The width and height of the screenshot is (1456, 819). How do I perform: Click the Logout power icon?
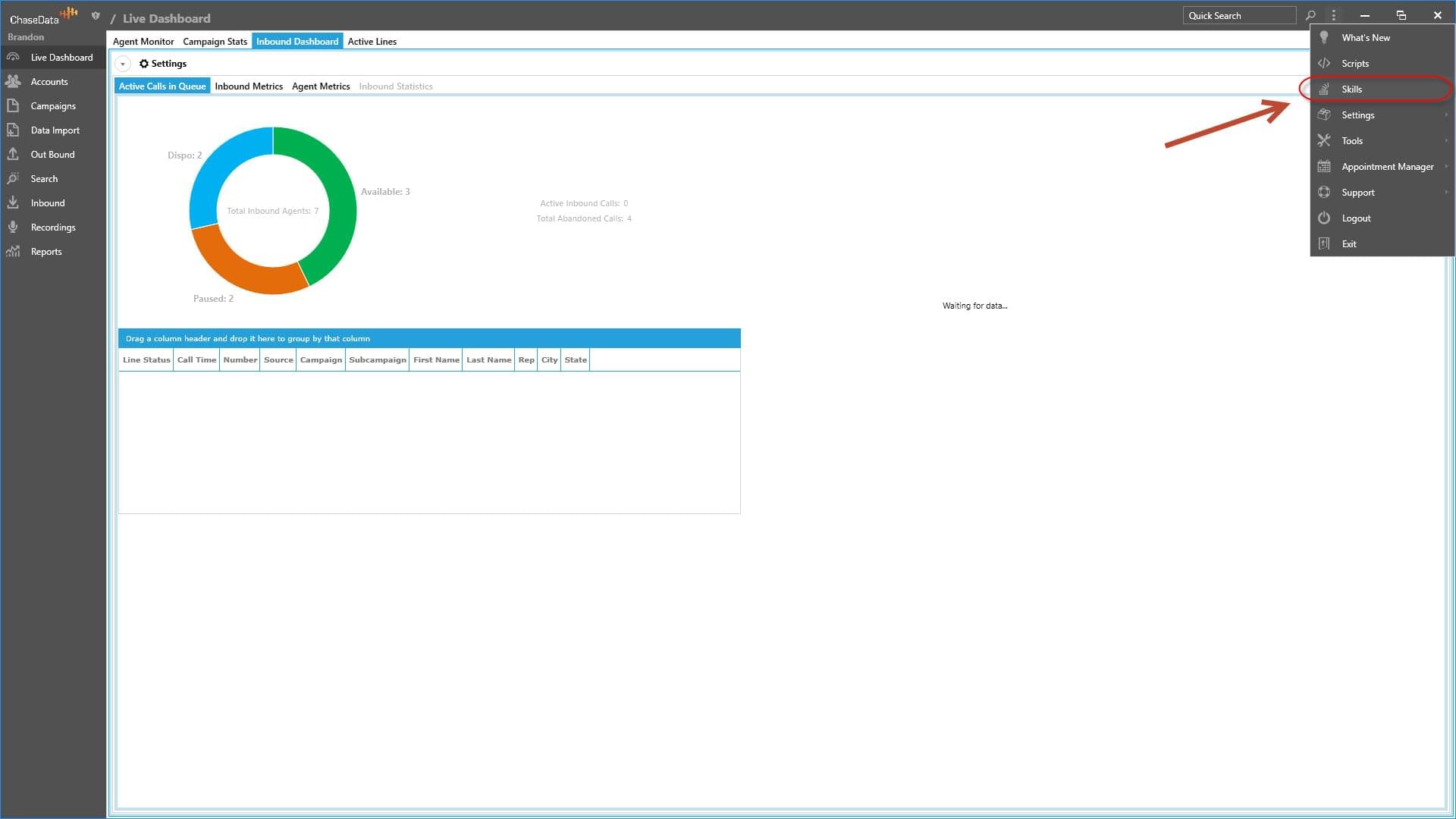click(1324, 218)
